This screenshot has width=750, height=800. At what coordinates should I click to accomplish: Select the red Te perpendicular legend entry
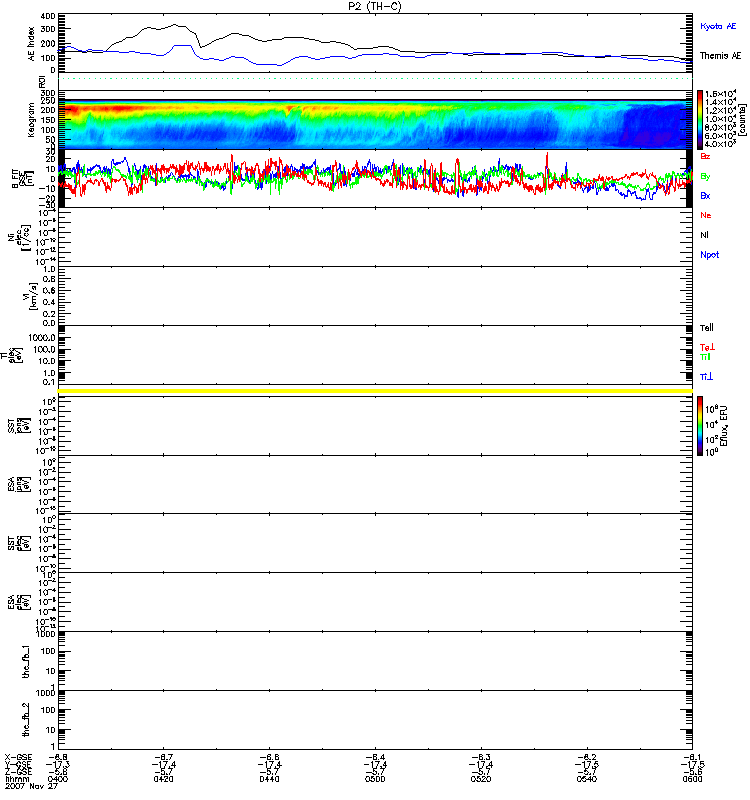(x=707, y=347)
